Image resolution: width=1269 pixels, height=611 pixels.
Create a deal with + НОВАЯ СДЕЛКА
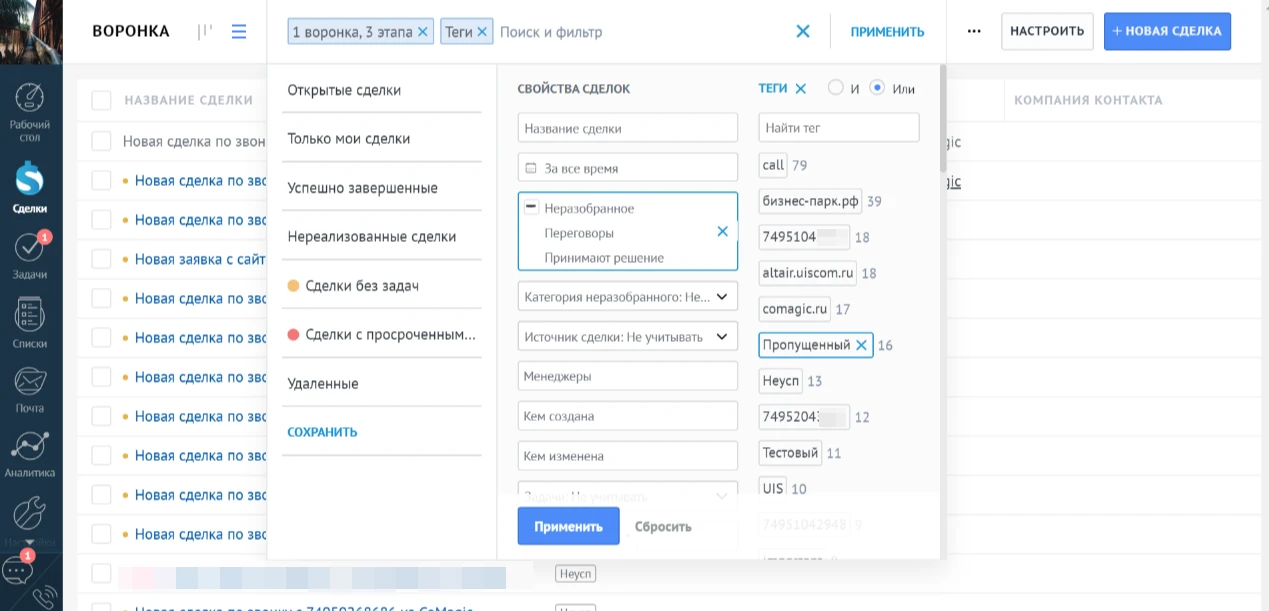click(x=1167, y=31)
